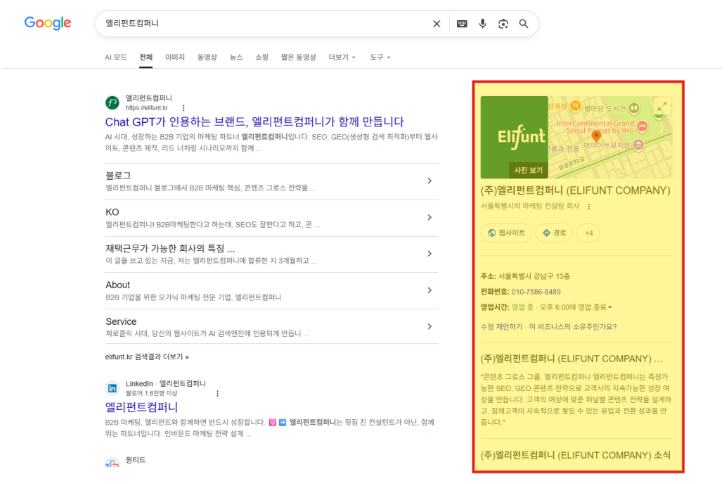
Task: Click the phone number 010-7586-8489
Action: click(536, 292)
